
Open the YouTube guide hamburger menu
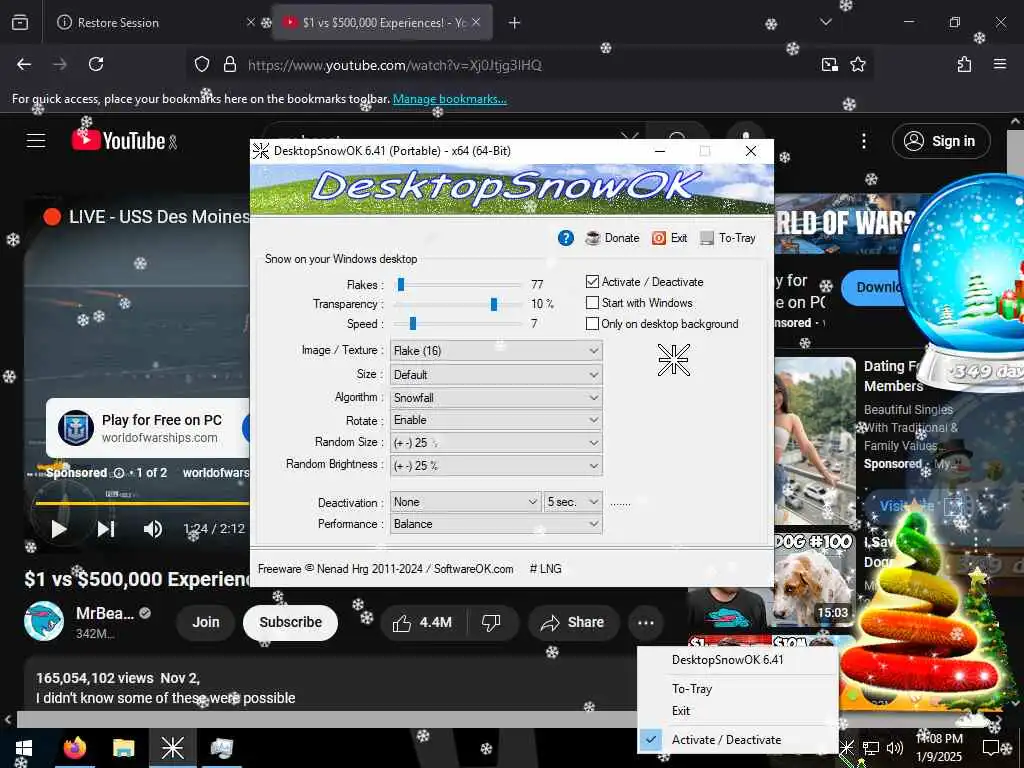pos(36,140)
